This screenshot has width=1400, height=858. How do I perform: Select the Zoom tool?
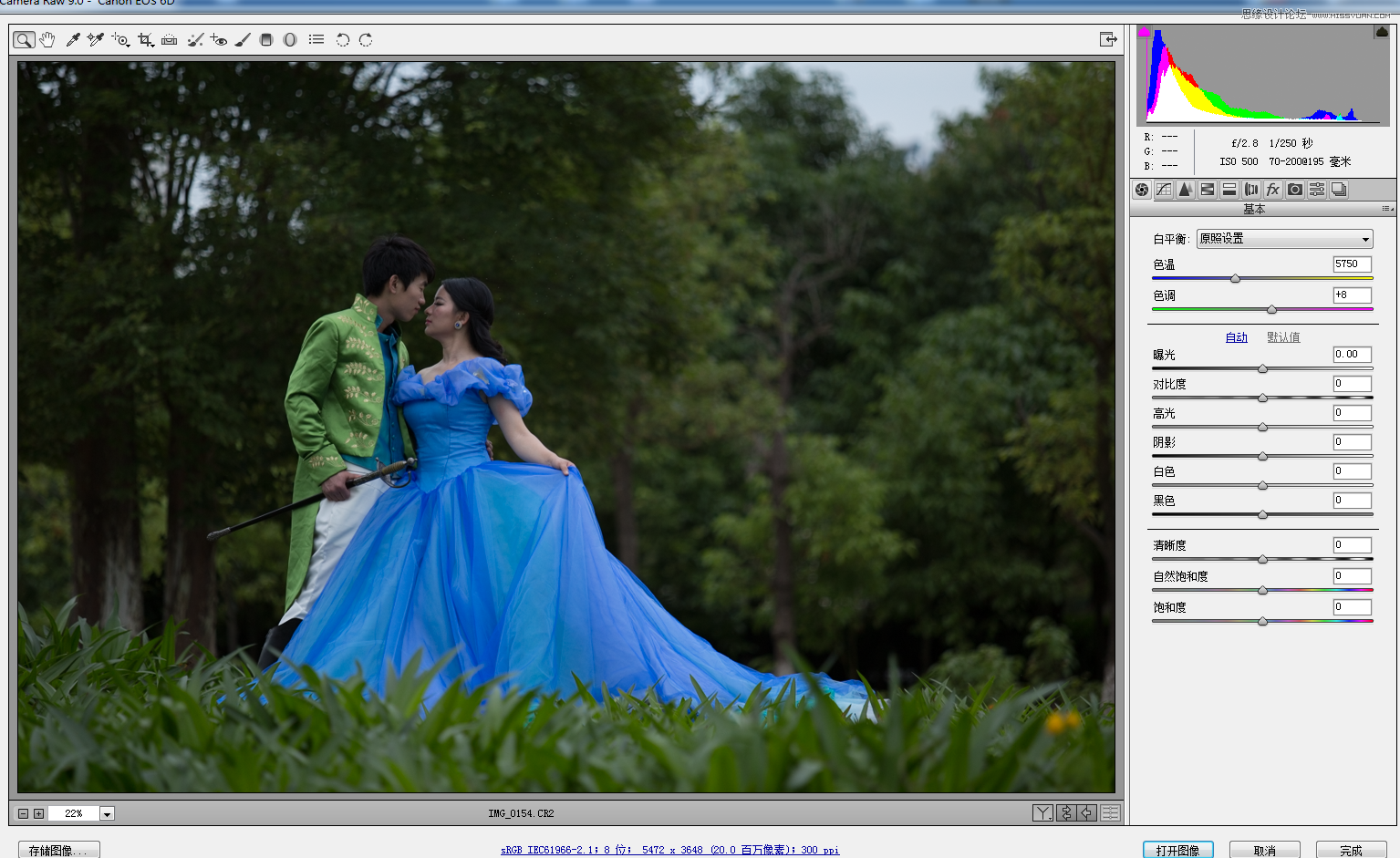tap(24, 39)
